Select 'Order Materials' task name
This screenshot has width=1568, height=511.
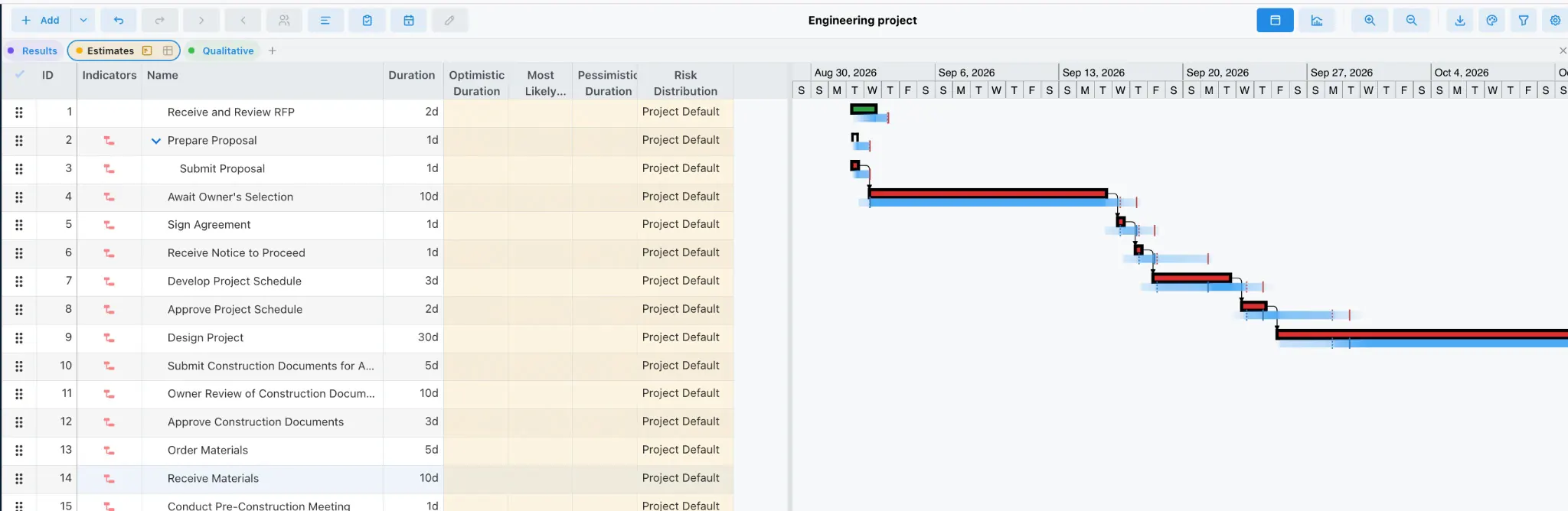[207, 451]
